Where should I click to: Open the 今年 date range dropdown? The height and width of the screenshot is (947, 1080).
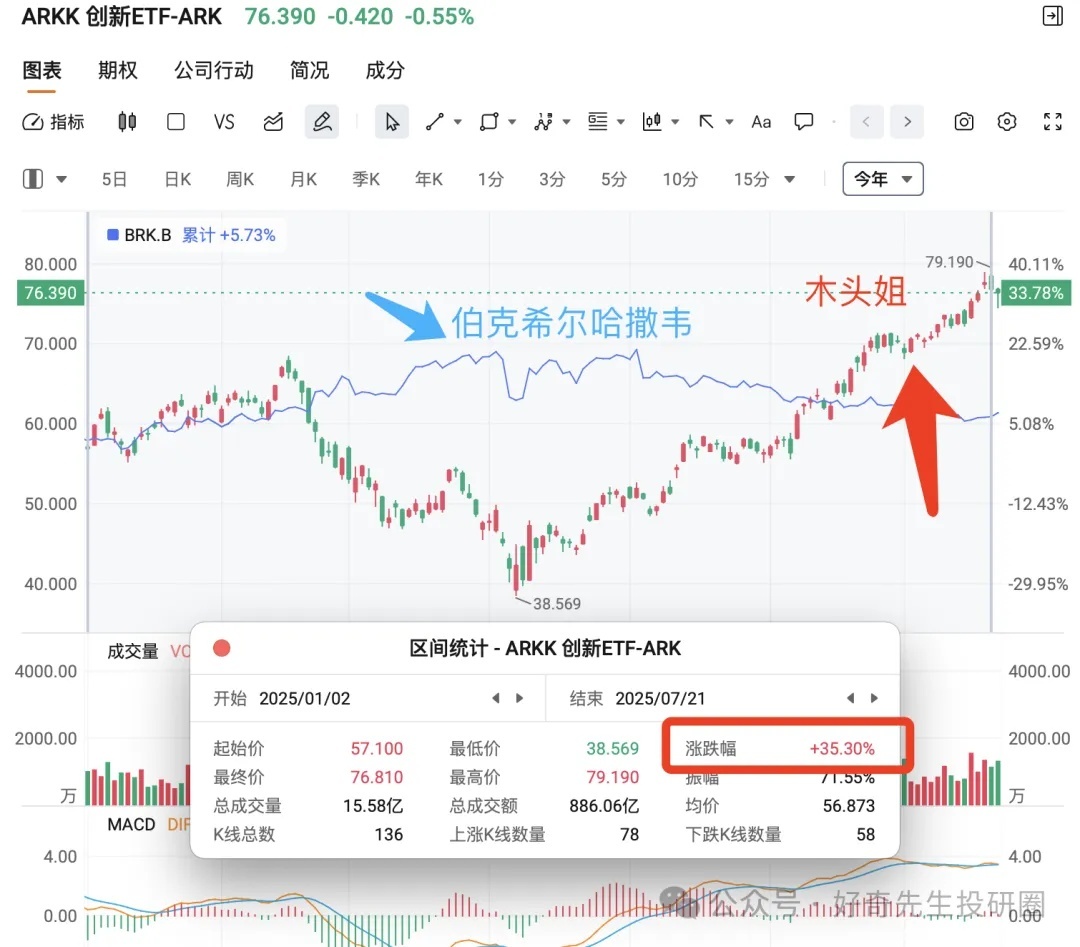click(883, 179)
